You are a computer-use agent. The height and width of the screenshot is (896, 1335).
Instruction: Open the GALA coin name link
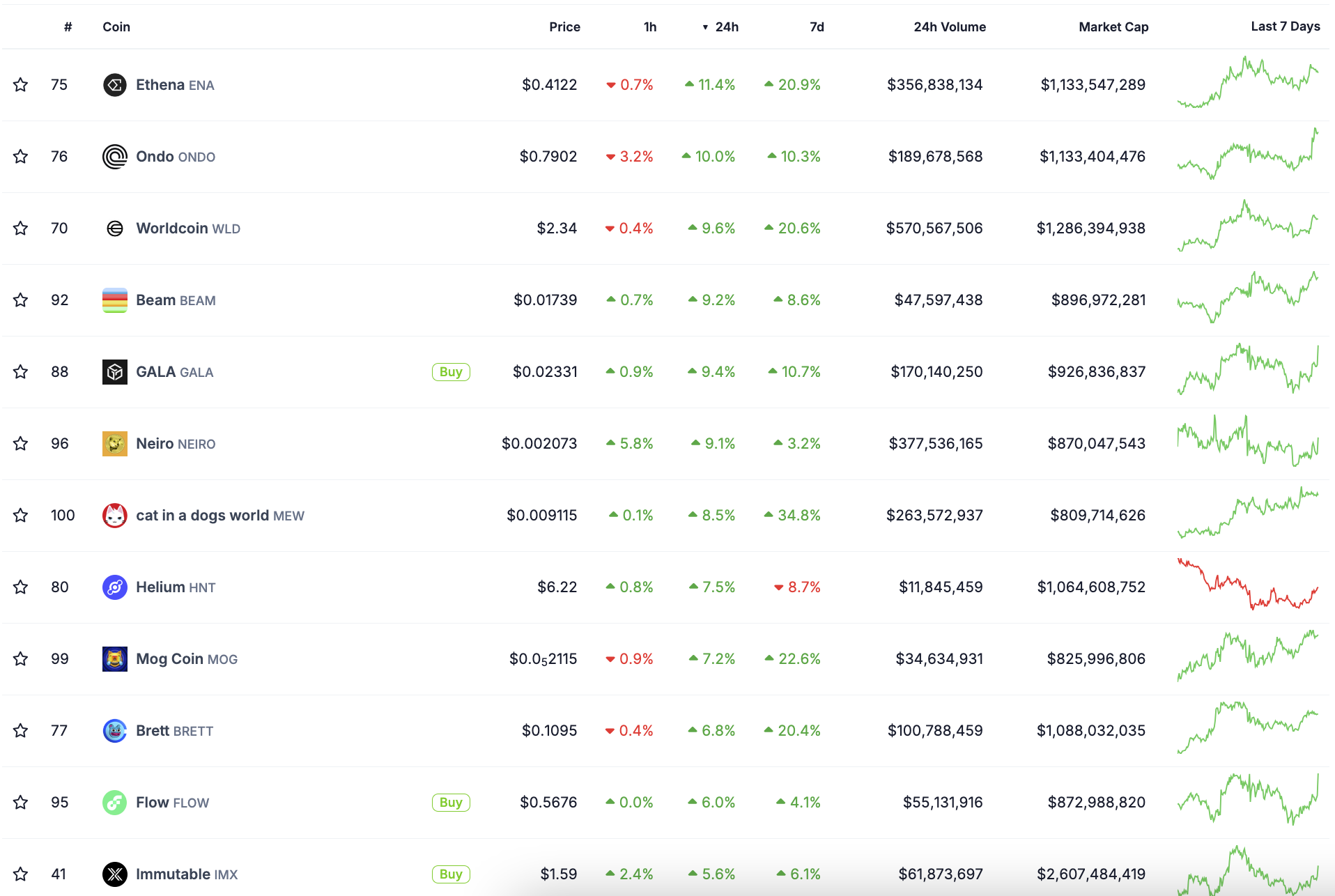tap(175, 372)
